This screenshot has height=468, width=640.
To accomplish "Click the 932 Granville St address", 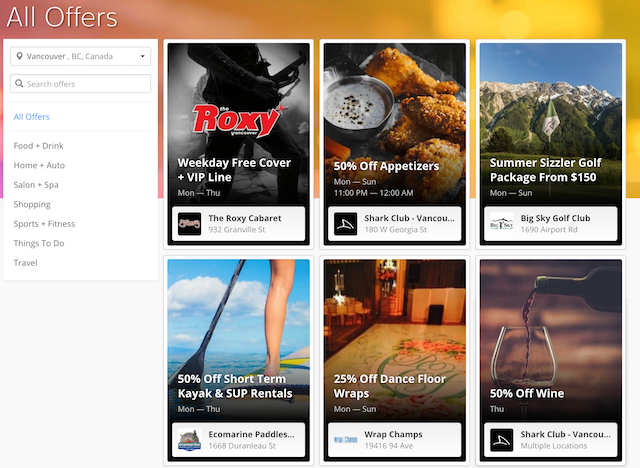I will coord(237,230).
